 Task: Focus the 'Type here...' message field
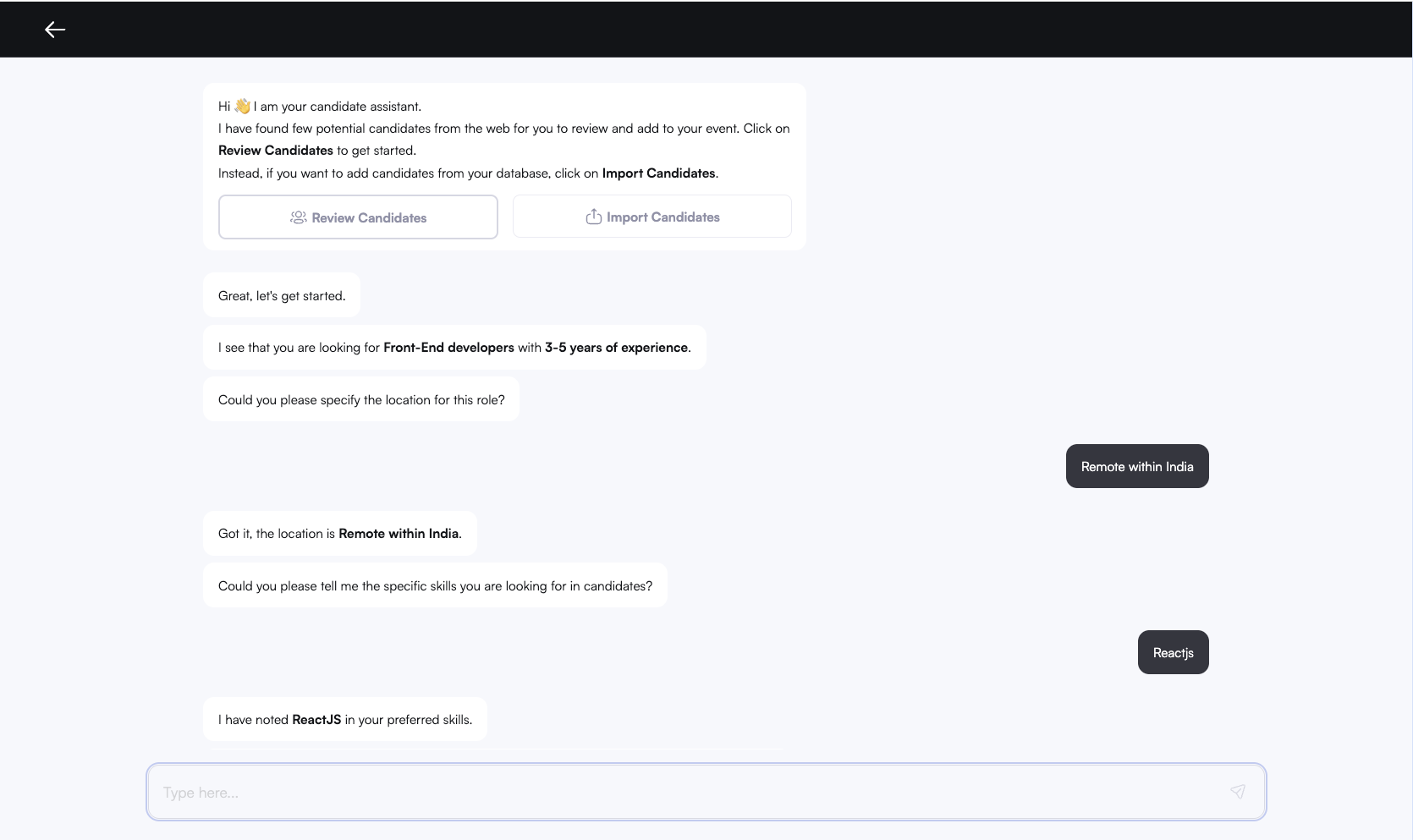pyautogui.click(x=706, y=793)
